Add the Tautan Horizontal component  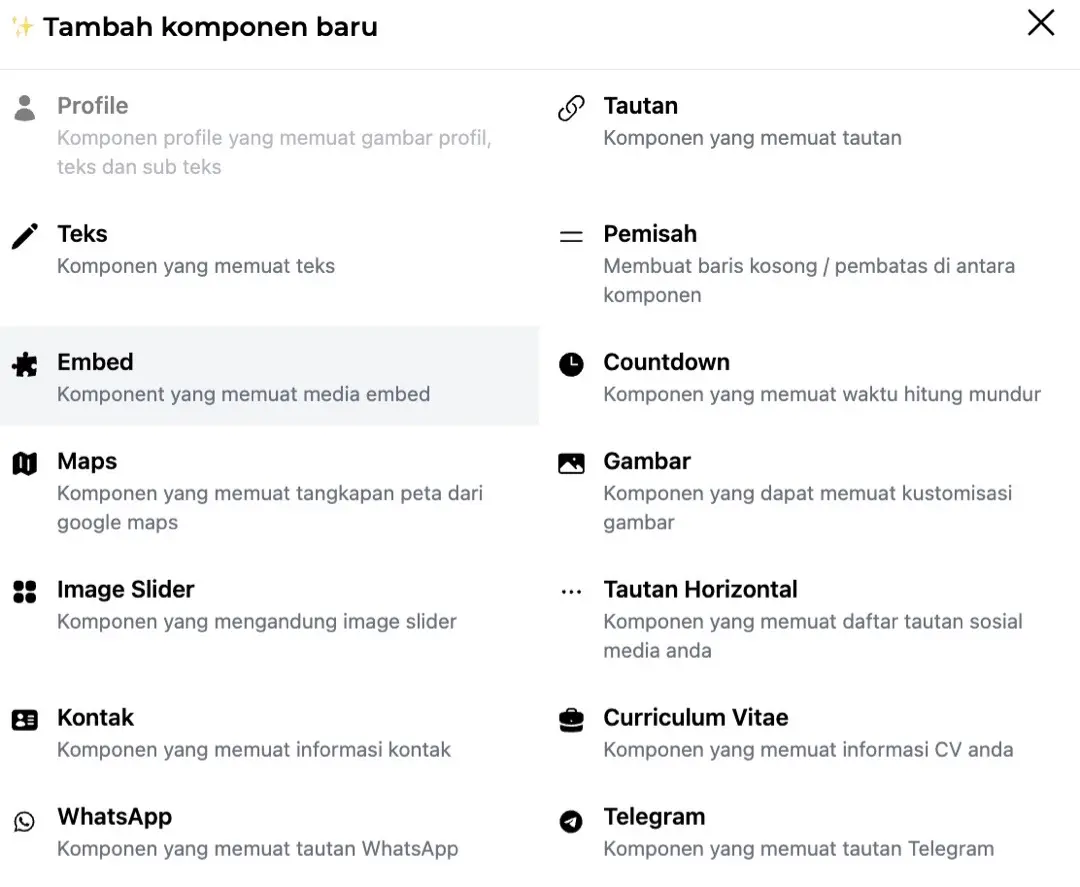[700, 590]
